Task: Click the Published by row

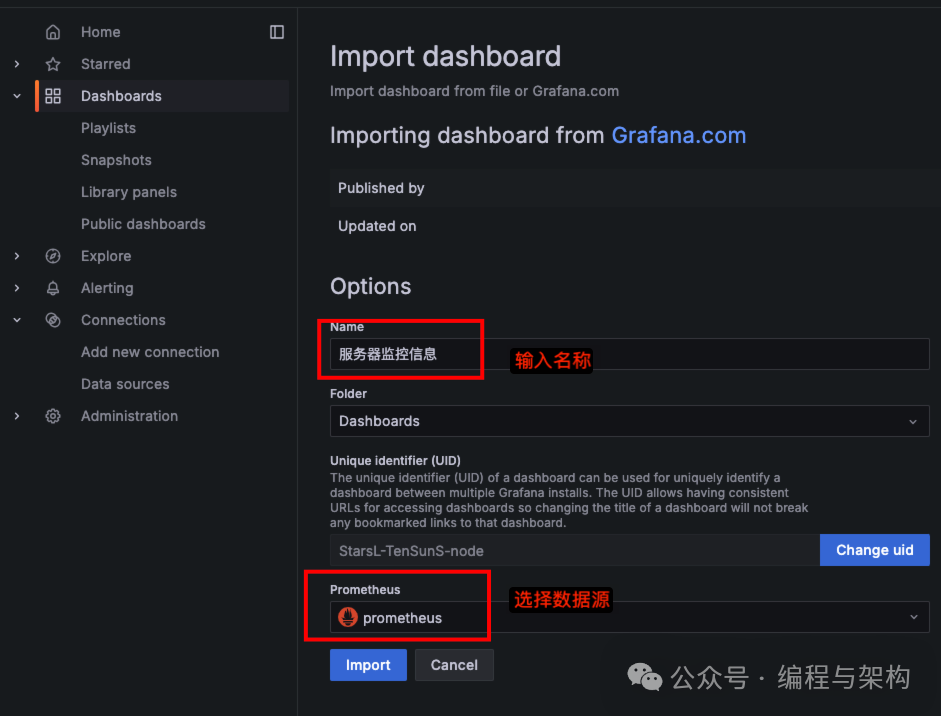Action: coord(635,188)
